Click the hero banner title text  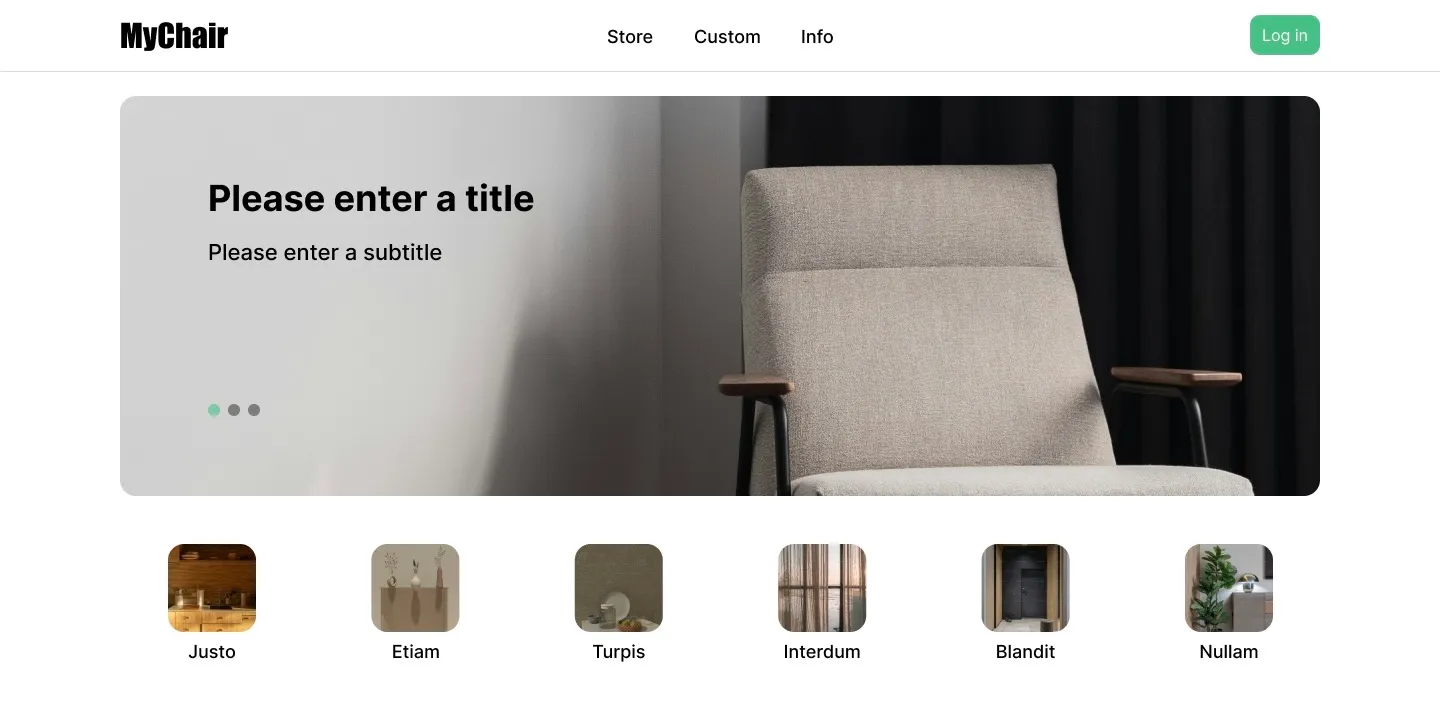pos(371,198)
